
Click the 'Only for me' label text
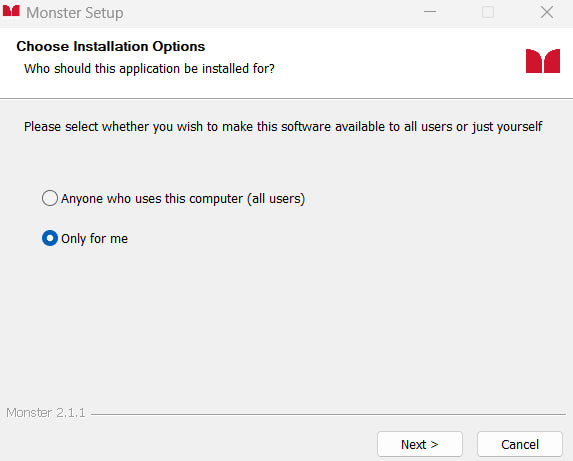94,239
